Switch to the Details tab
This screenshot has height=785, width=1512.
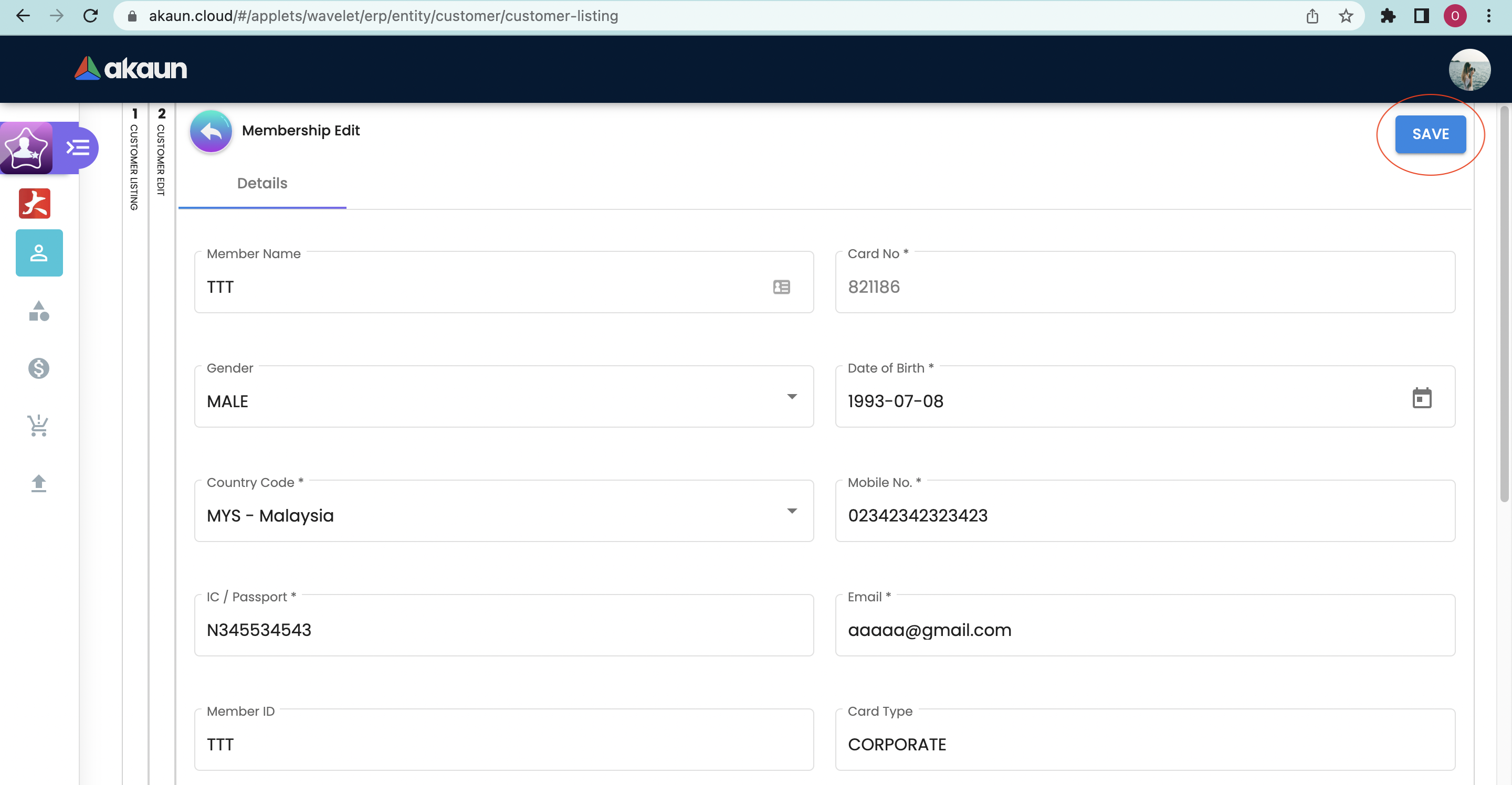[262, 184]
